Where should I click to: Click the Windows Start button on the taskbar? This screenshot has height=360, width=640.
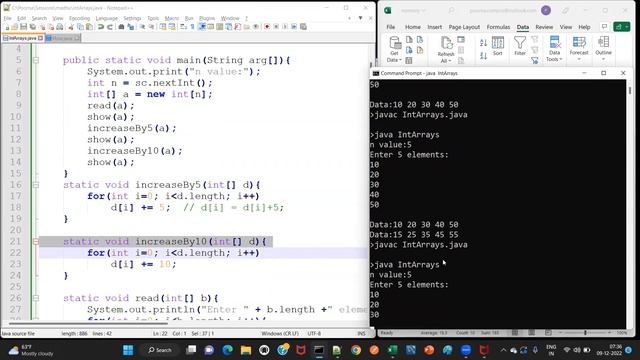(x=128, y=350)
